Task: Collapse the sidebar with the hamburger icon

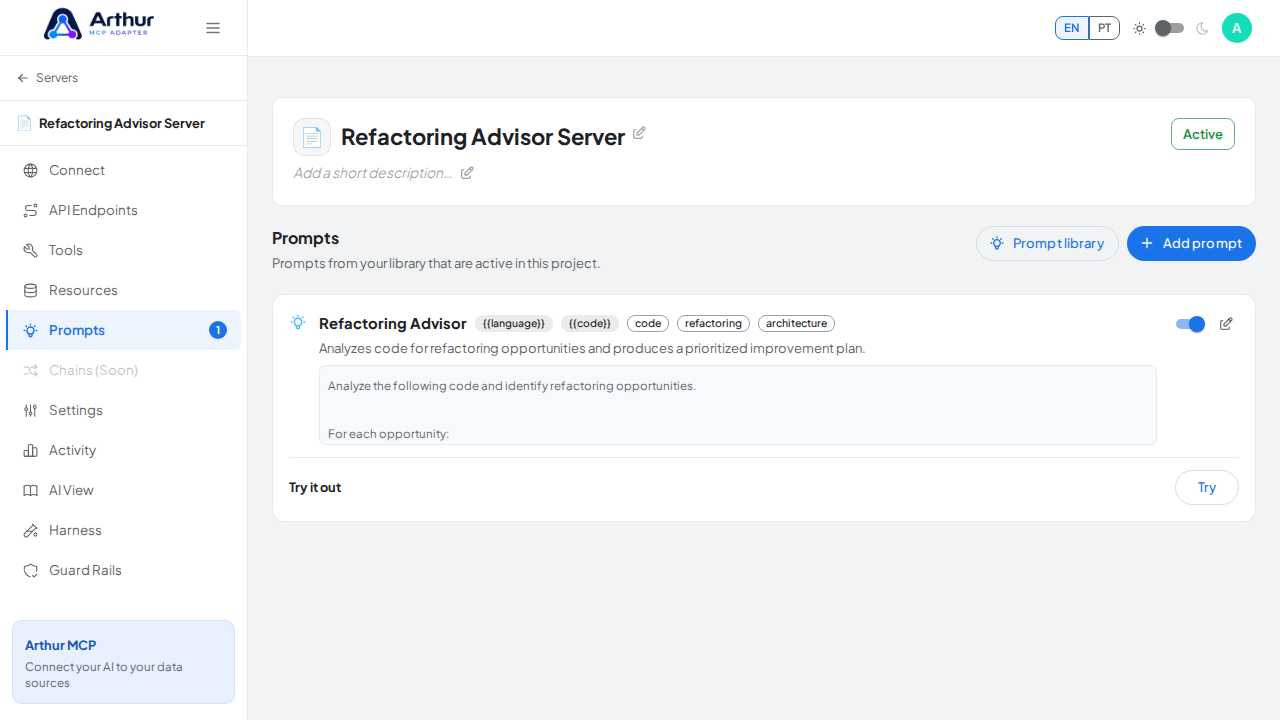Action: click(x=213, y=28)
